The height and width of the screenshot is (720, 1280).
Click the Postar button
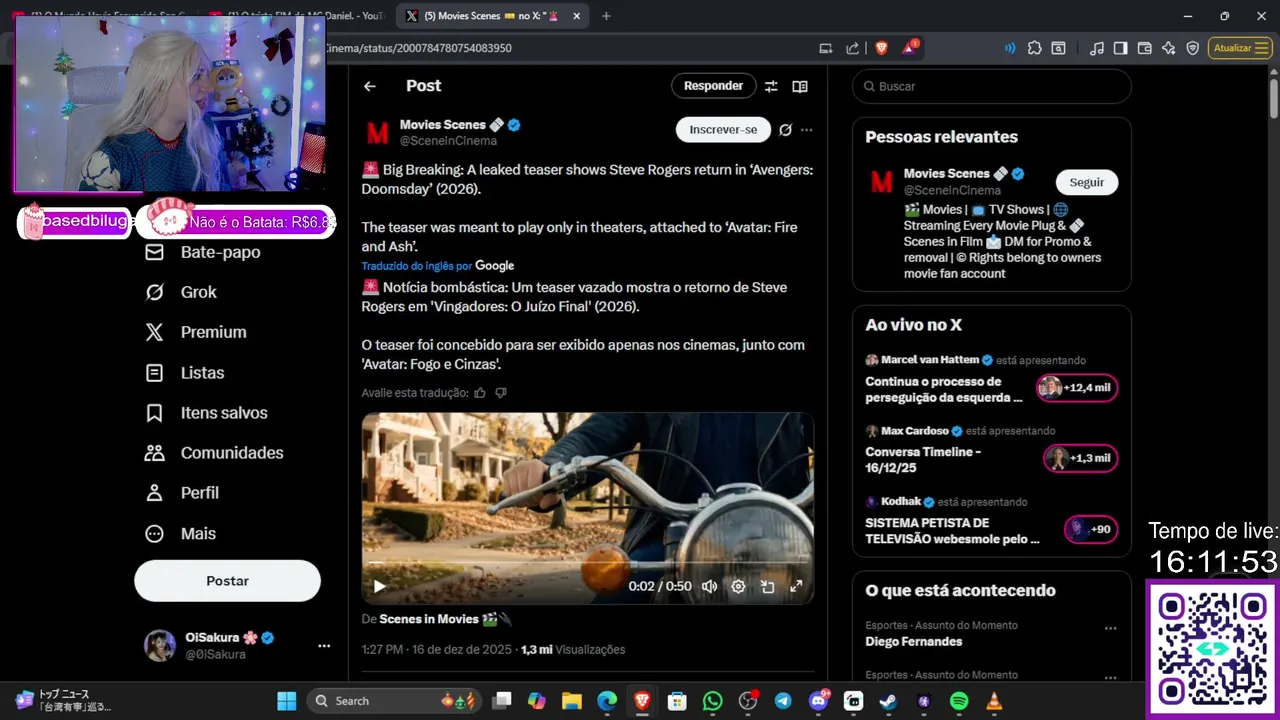point(227,581)
